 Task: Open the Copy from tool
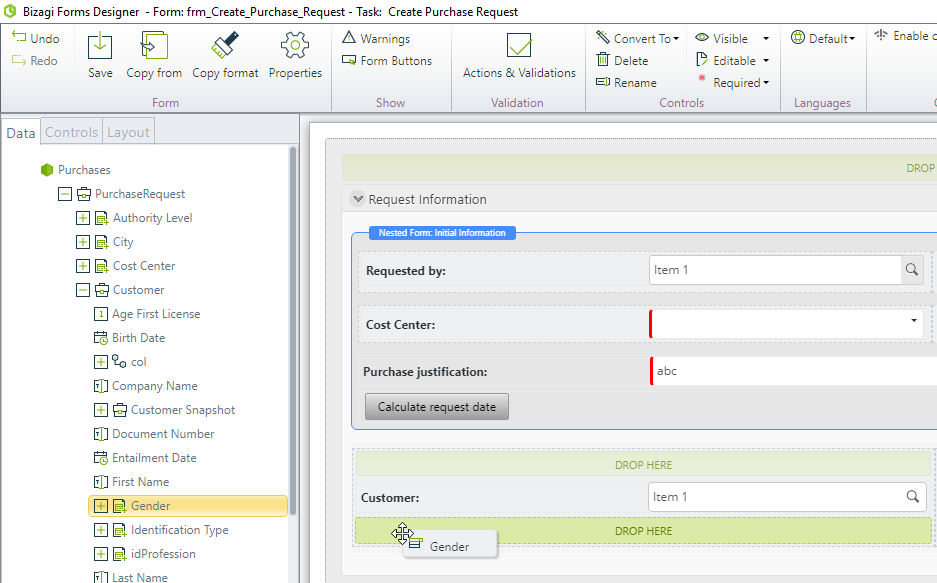click(154, 55)
